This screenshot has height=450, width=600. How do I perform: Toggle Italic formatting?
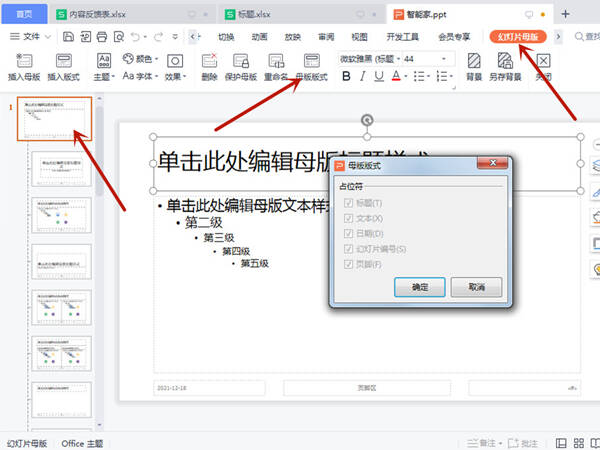click(x=362, y=76)
